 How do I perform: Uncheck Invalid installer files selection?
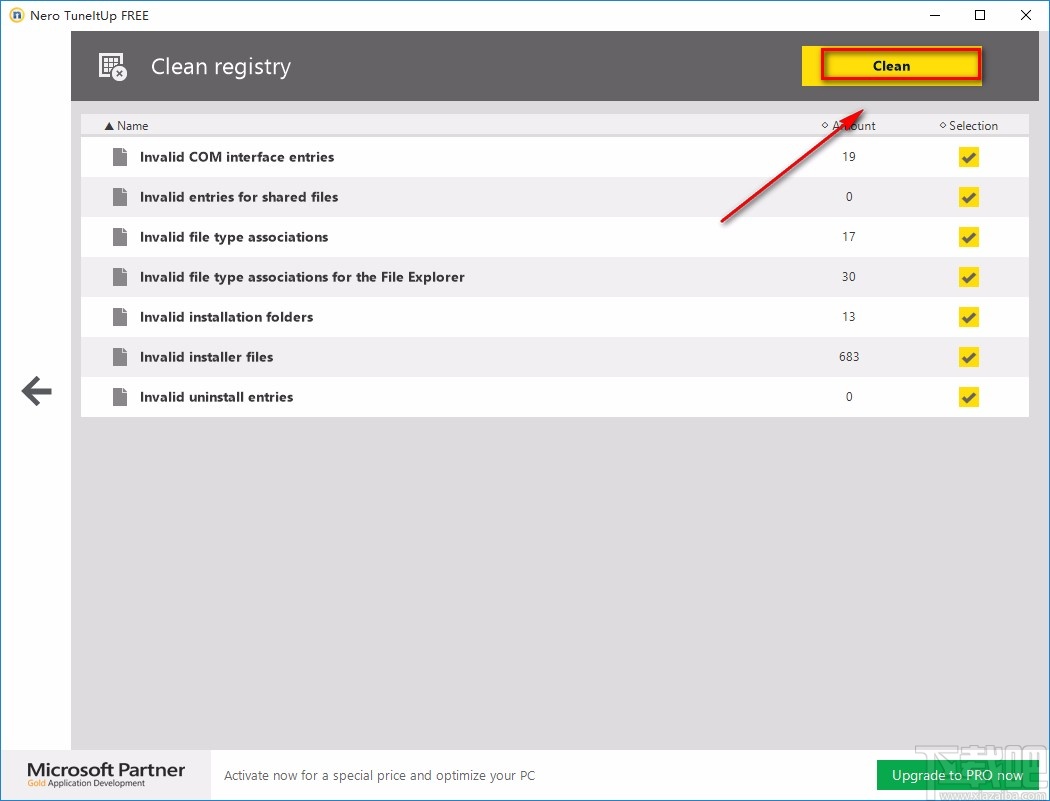968,357
